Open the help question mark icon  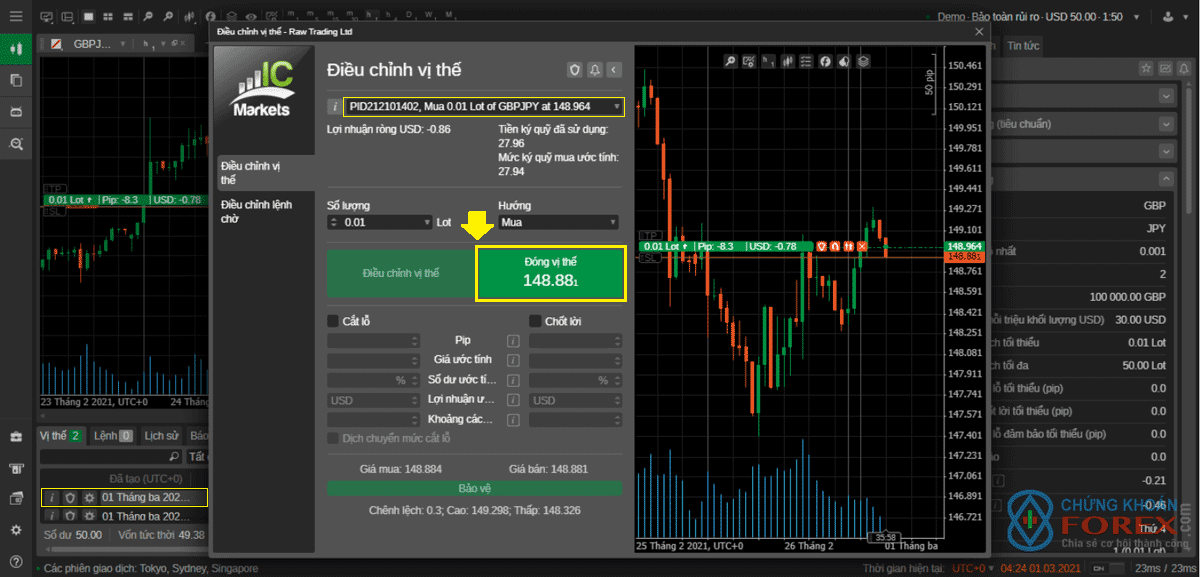tap(15, 561)
